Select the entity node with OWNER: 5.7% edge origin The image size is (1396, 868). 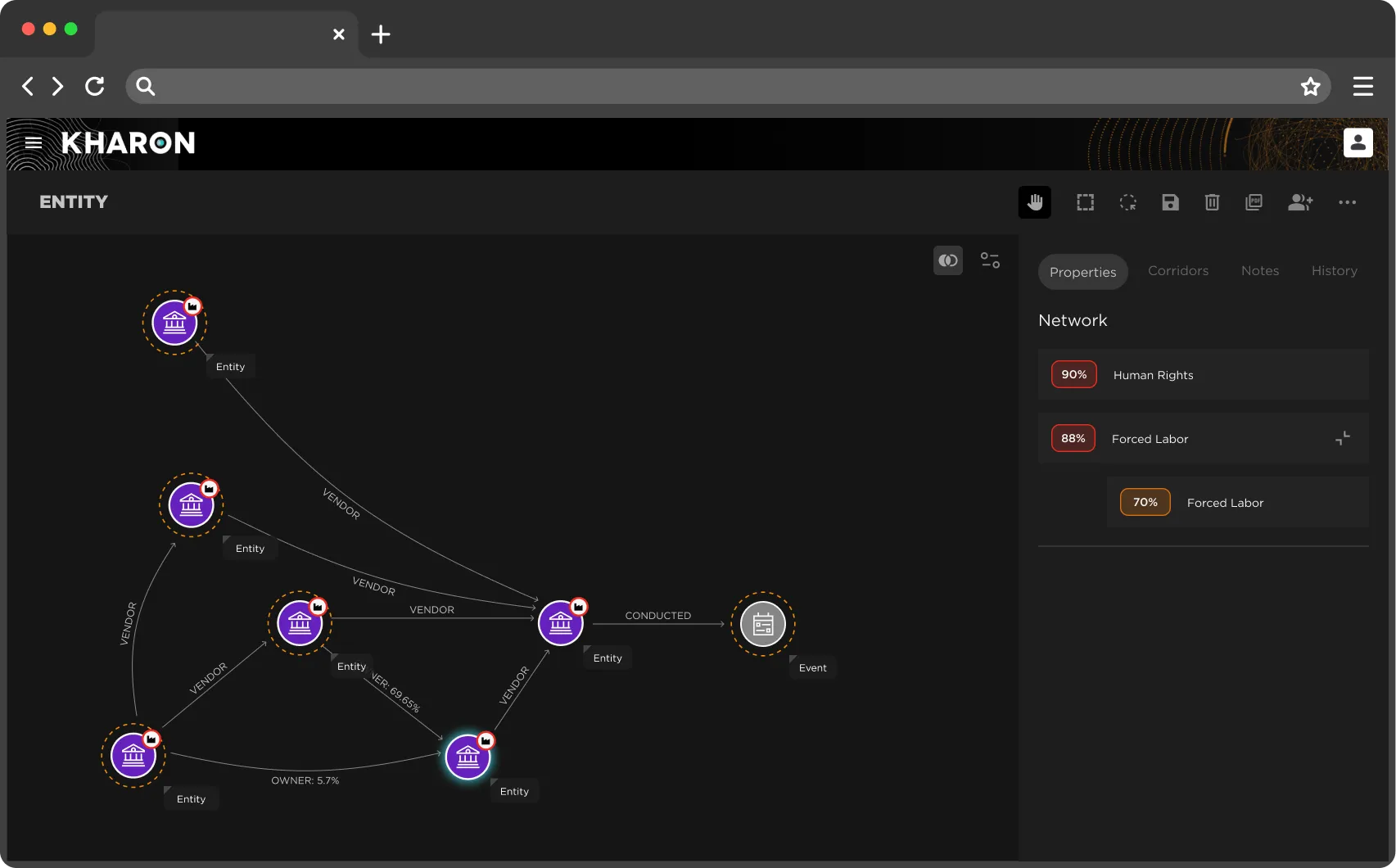[133, 755]
